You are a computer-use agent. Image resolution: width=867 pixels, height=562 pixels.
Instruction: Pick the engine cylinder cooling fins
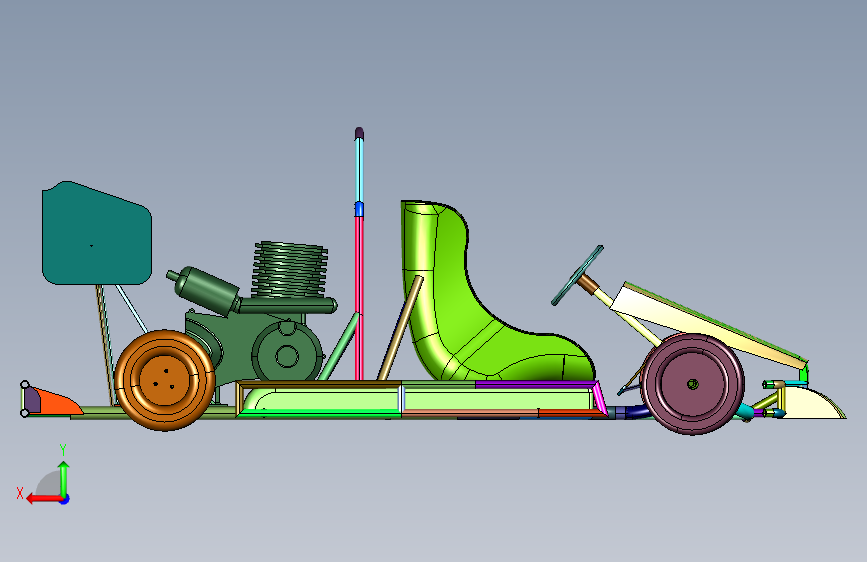[x=290, y=269]
